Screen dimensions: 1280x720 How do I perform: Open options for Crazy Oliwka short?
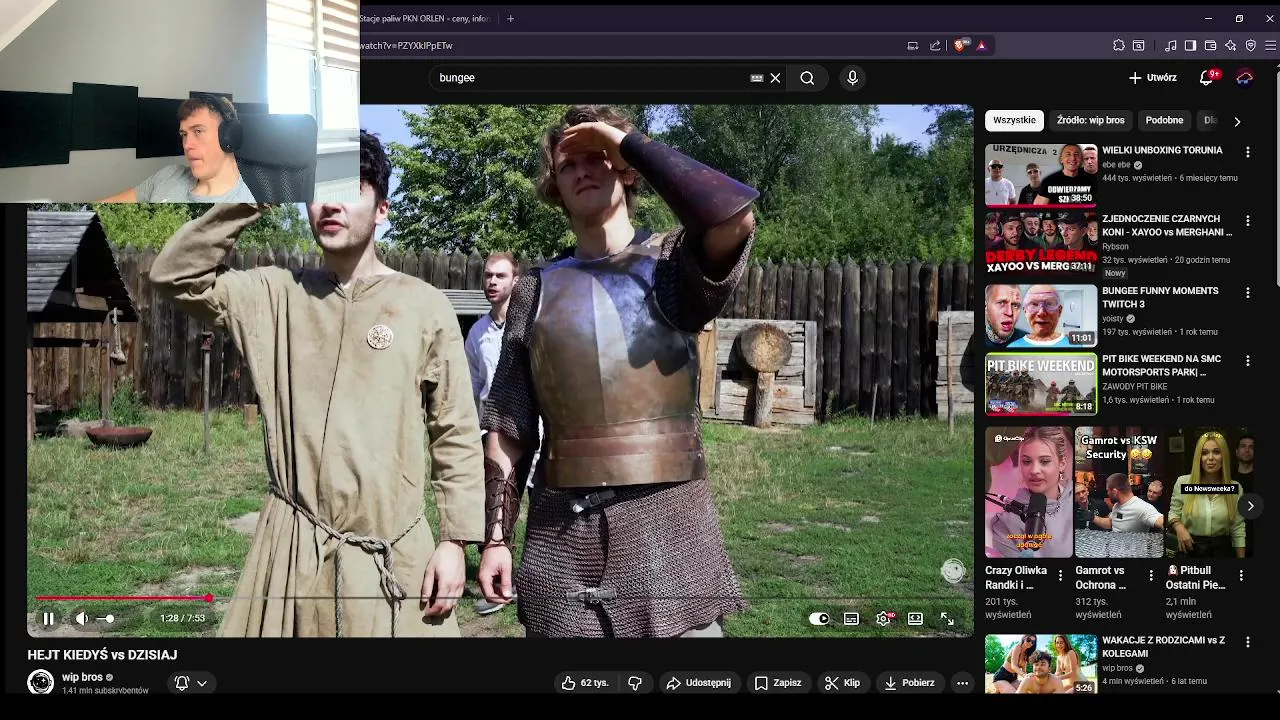pos(1061,576)
